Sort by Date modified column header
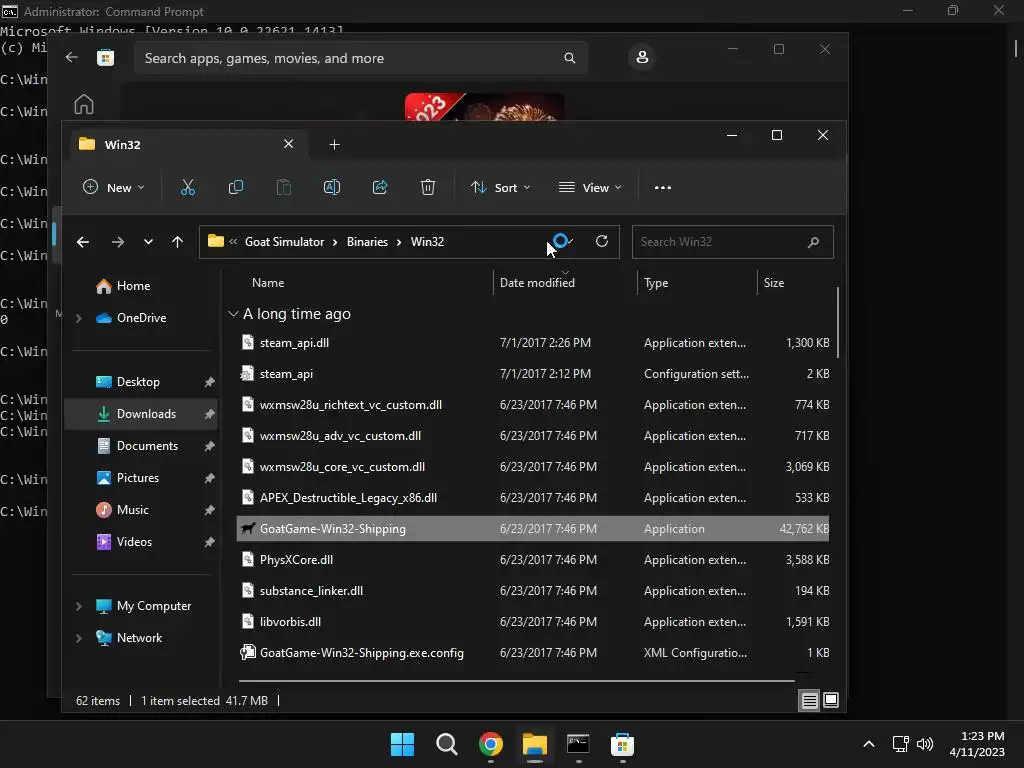 click(x=537, y=283)
